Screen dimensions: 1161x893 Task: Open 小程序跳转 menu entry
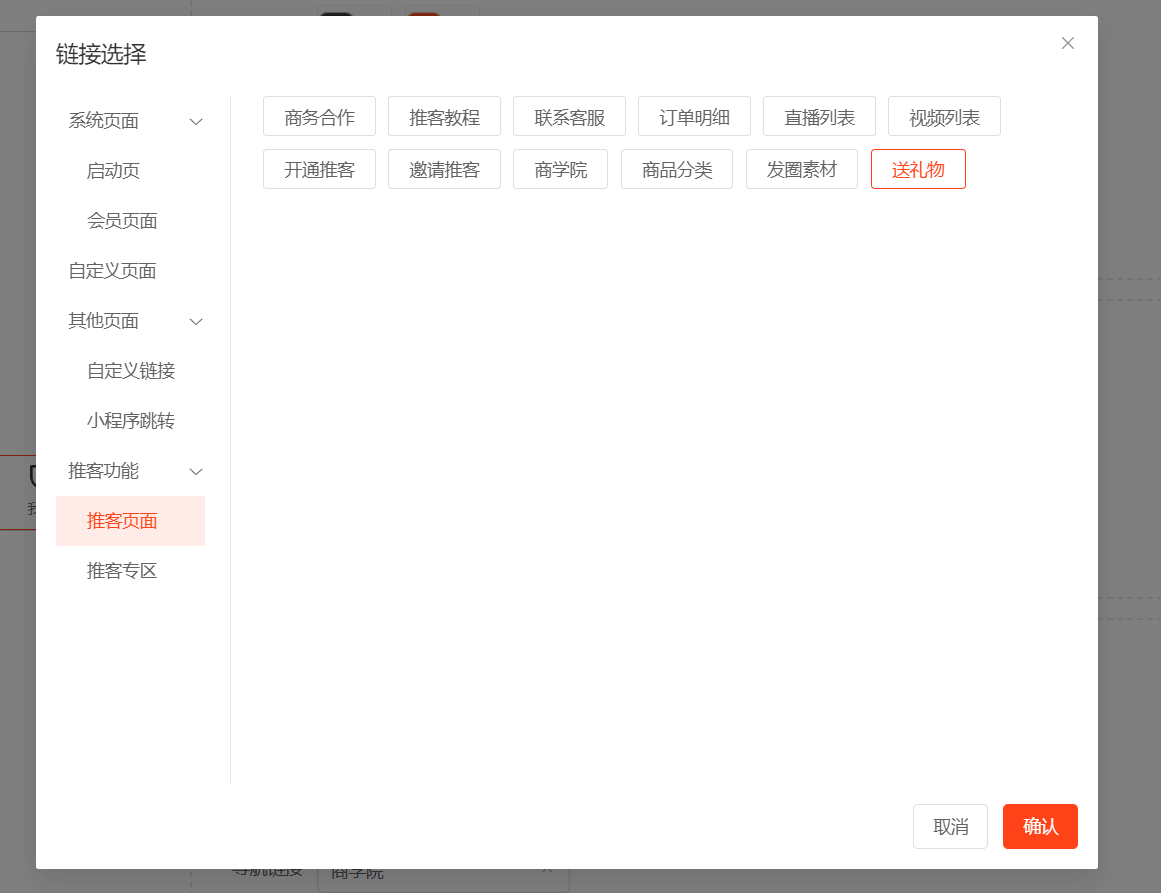point(131,421)
